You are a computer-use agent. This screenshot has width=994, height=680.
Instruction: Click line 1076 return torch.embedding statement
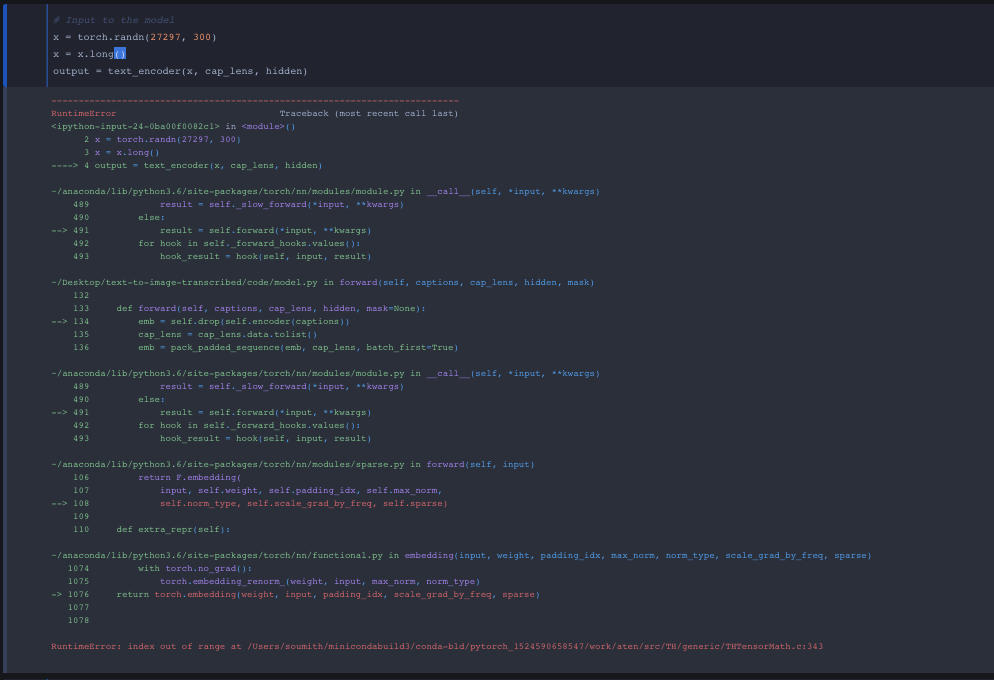(x=328, y=594)
